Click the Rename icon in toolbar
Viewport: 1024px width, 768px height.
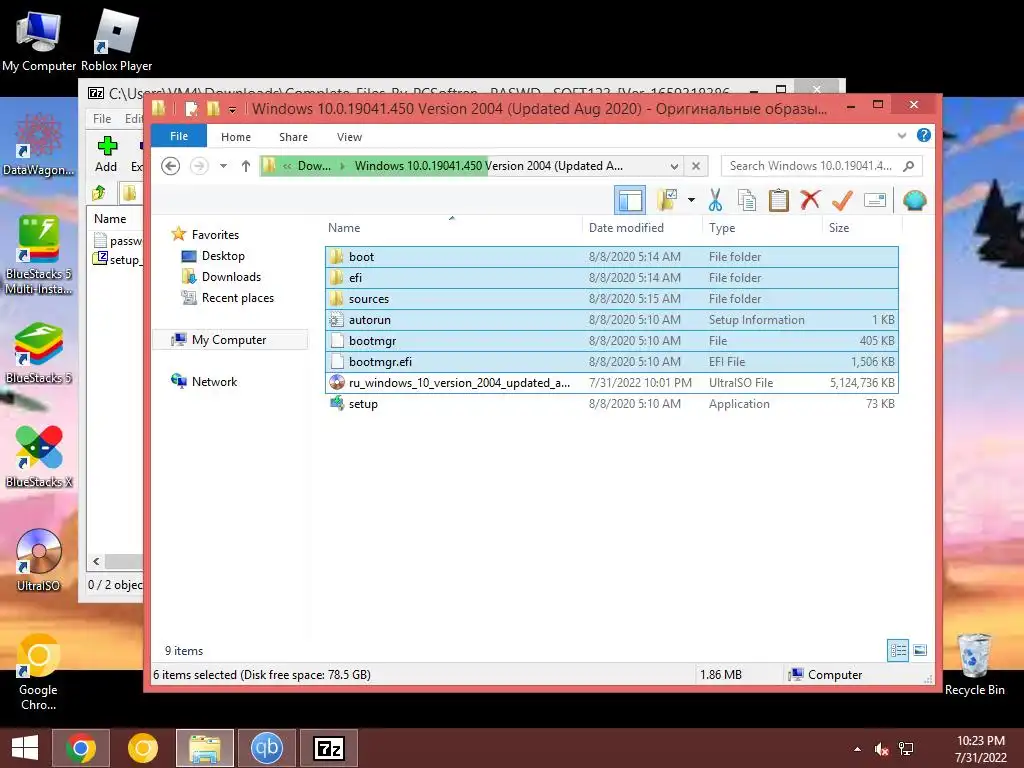(x=874, y=200)
